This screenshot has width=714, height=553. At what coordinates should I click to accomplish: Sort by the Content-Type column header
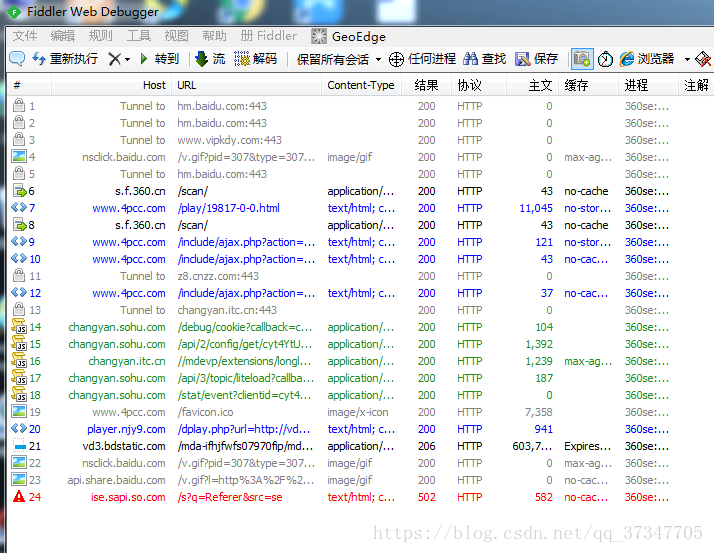[362, 85]
